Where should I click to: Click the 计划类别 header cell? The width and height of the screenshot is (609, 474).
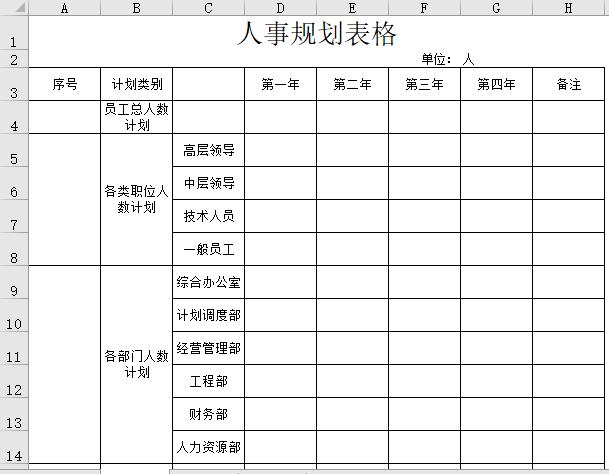pos(136,85)
